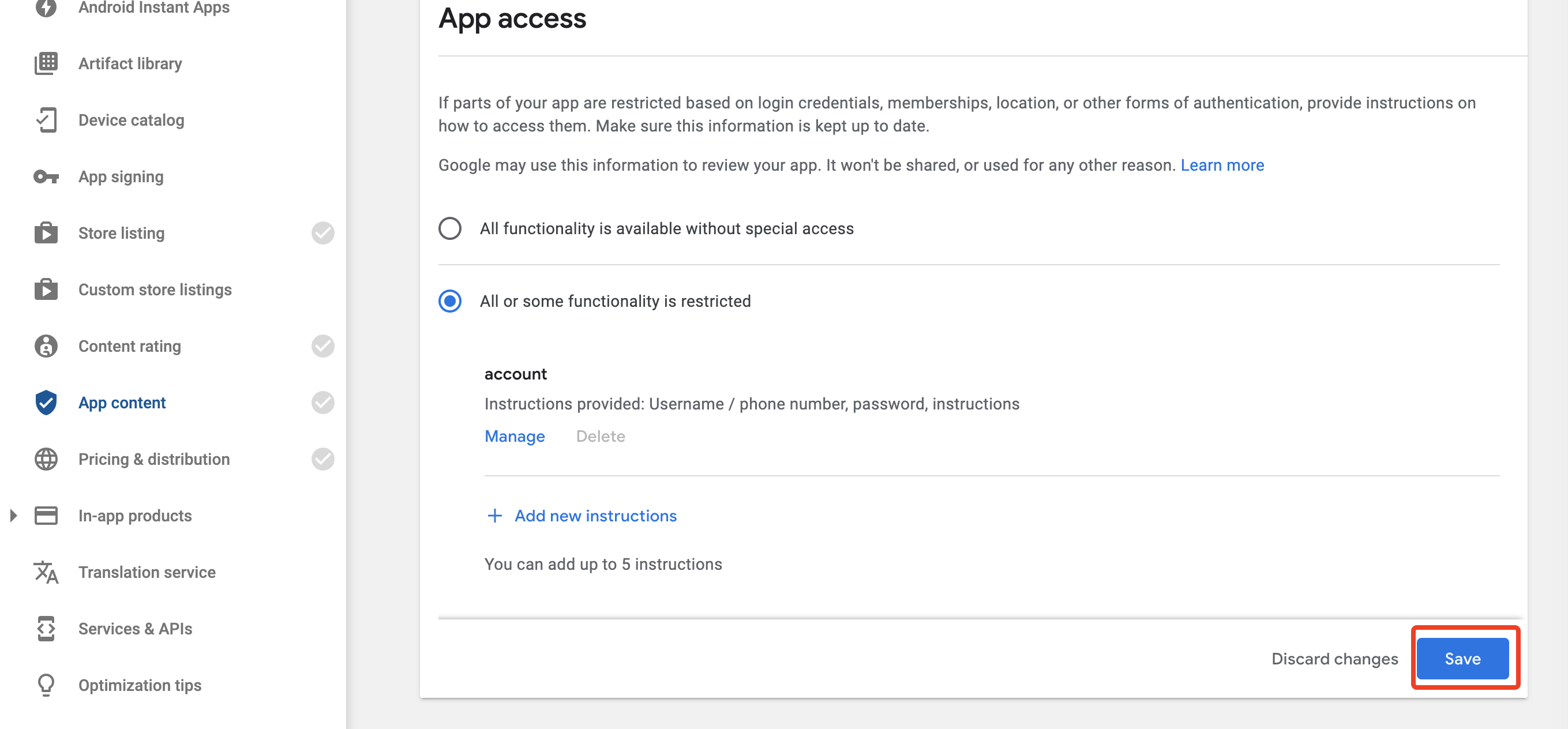Open the Learn more link
Screen dimensions: 1568x729
click(1222, 164)
